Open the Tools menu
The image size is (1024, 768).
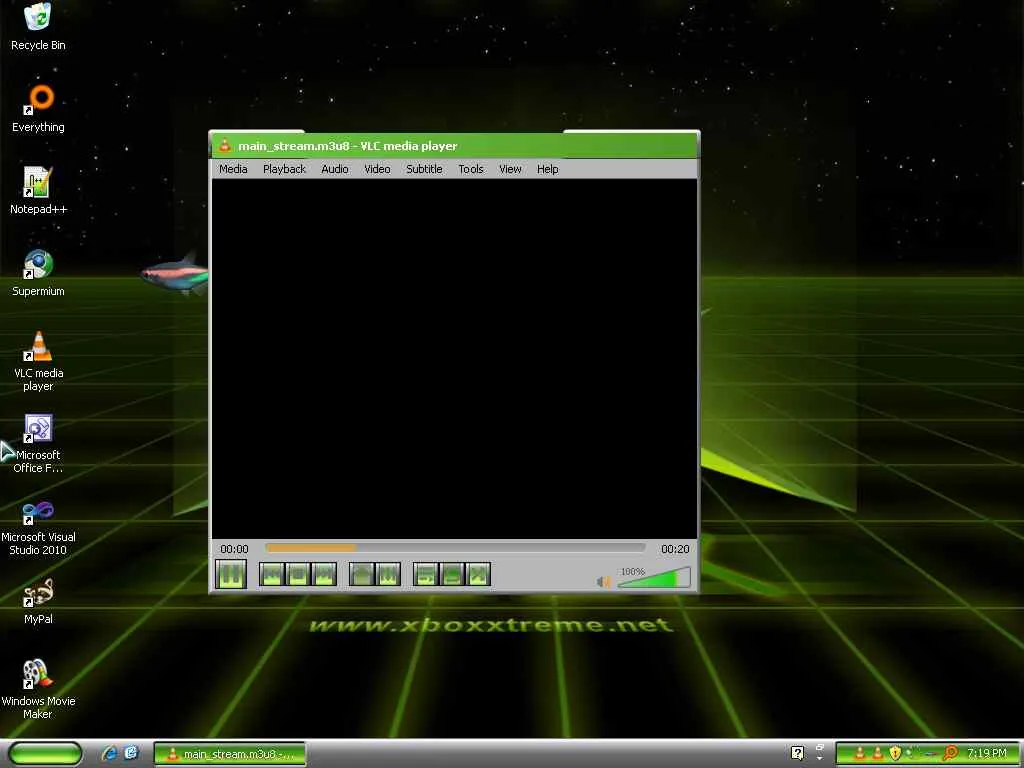(x=471, y=169)
